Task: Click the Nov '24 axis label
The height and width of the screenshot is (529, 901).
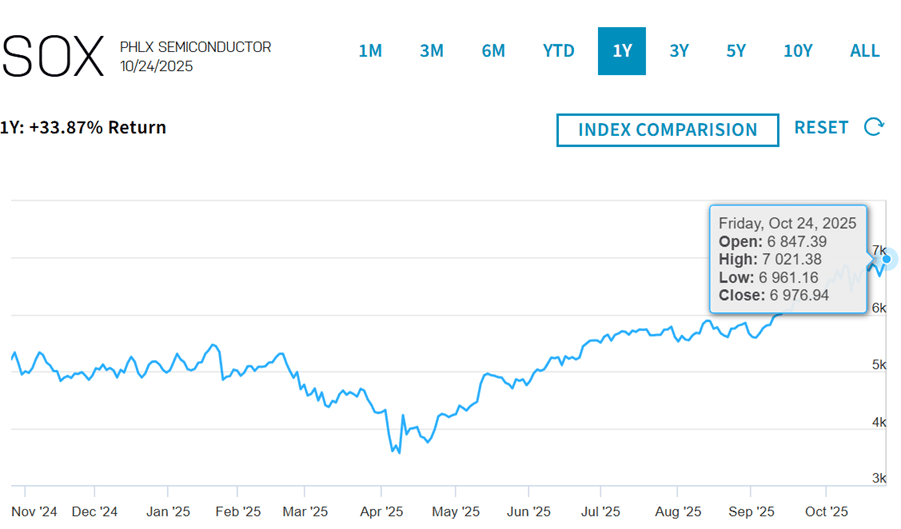Action: pyautogui.click(x=35, y=511)
